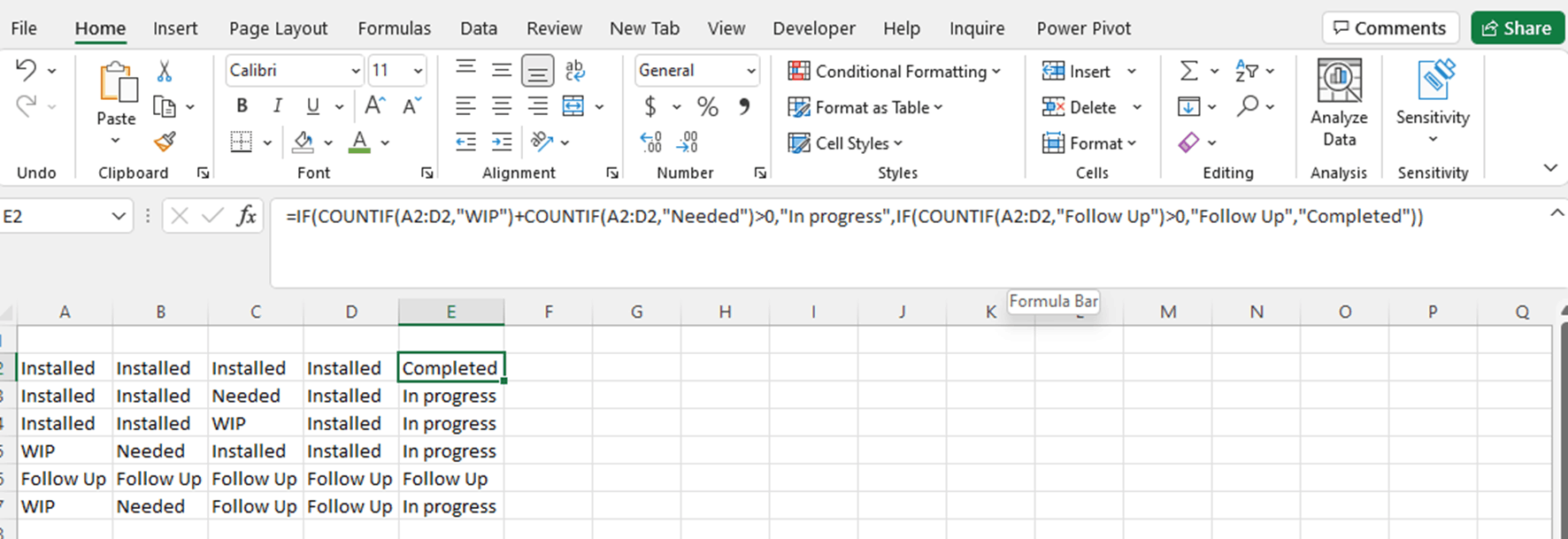Select column H header

pyautogui.click(x=725, y=312)
